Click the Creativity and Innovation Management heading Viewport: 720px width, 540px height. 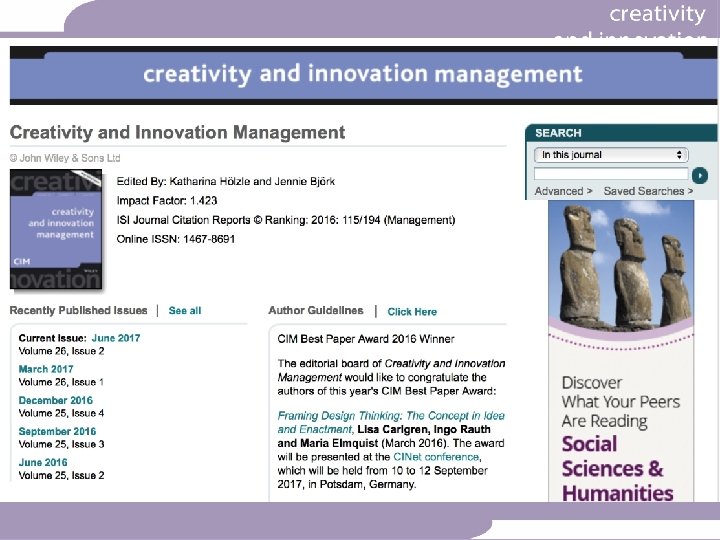click(177, 133)
